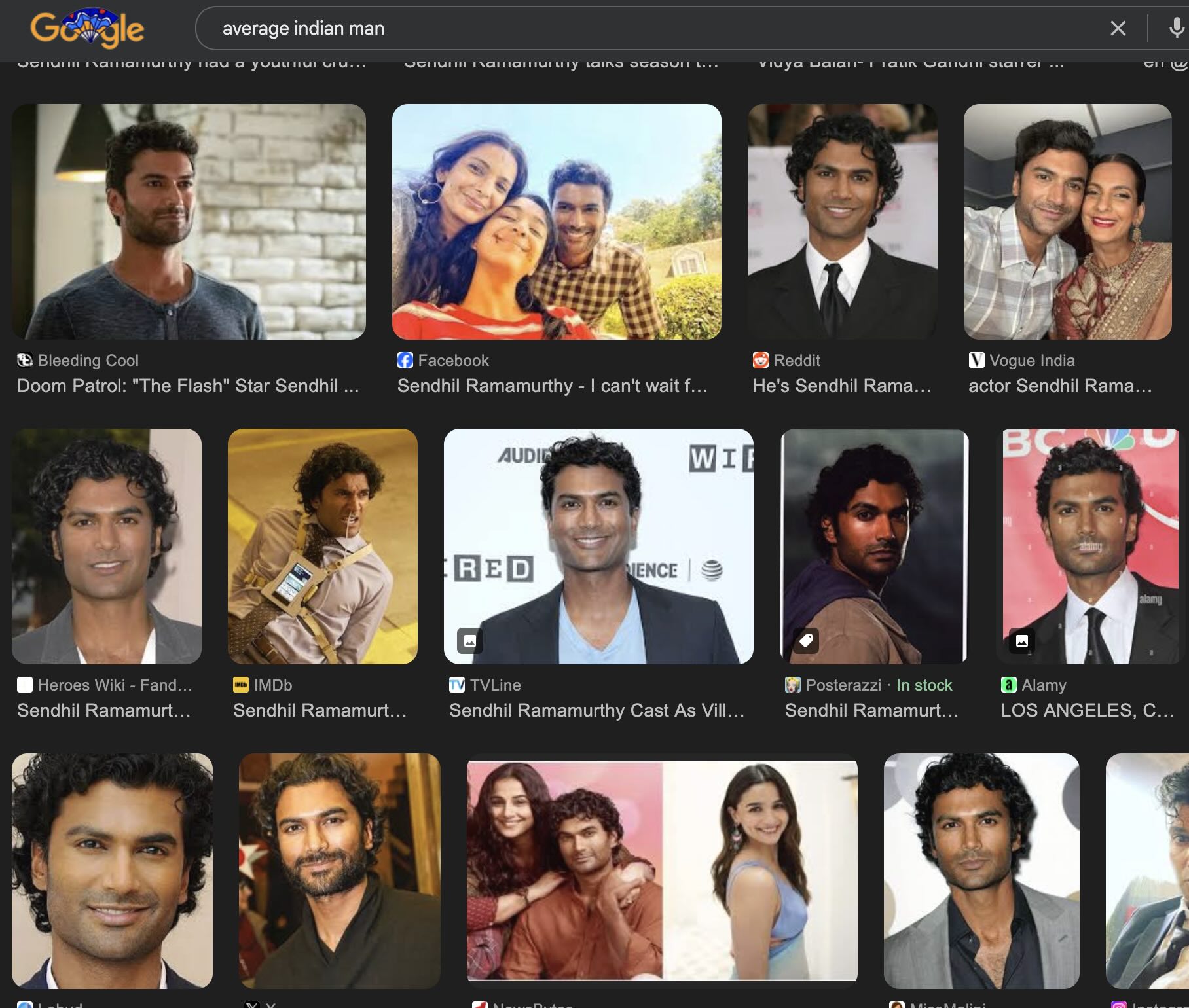Click the Reddit favicon
1189x1008 pixels.
[761, 360]
